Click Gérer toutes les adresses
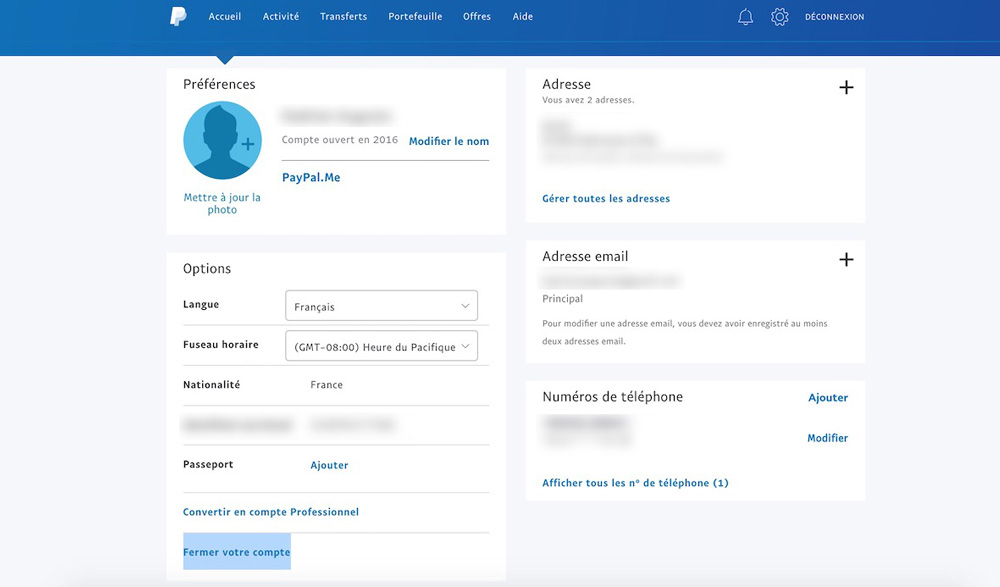 tap(606, 199)
